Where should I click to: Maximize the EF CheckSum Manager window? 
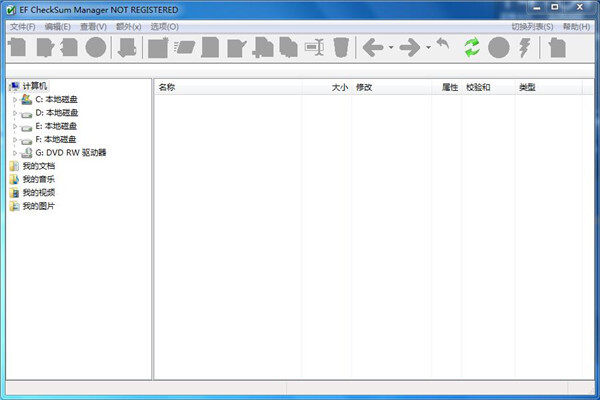click(x=554, y=7)
